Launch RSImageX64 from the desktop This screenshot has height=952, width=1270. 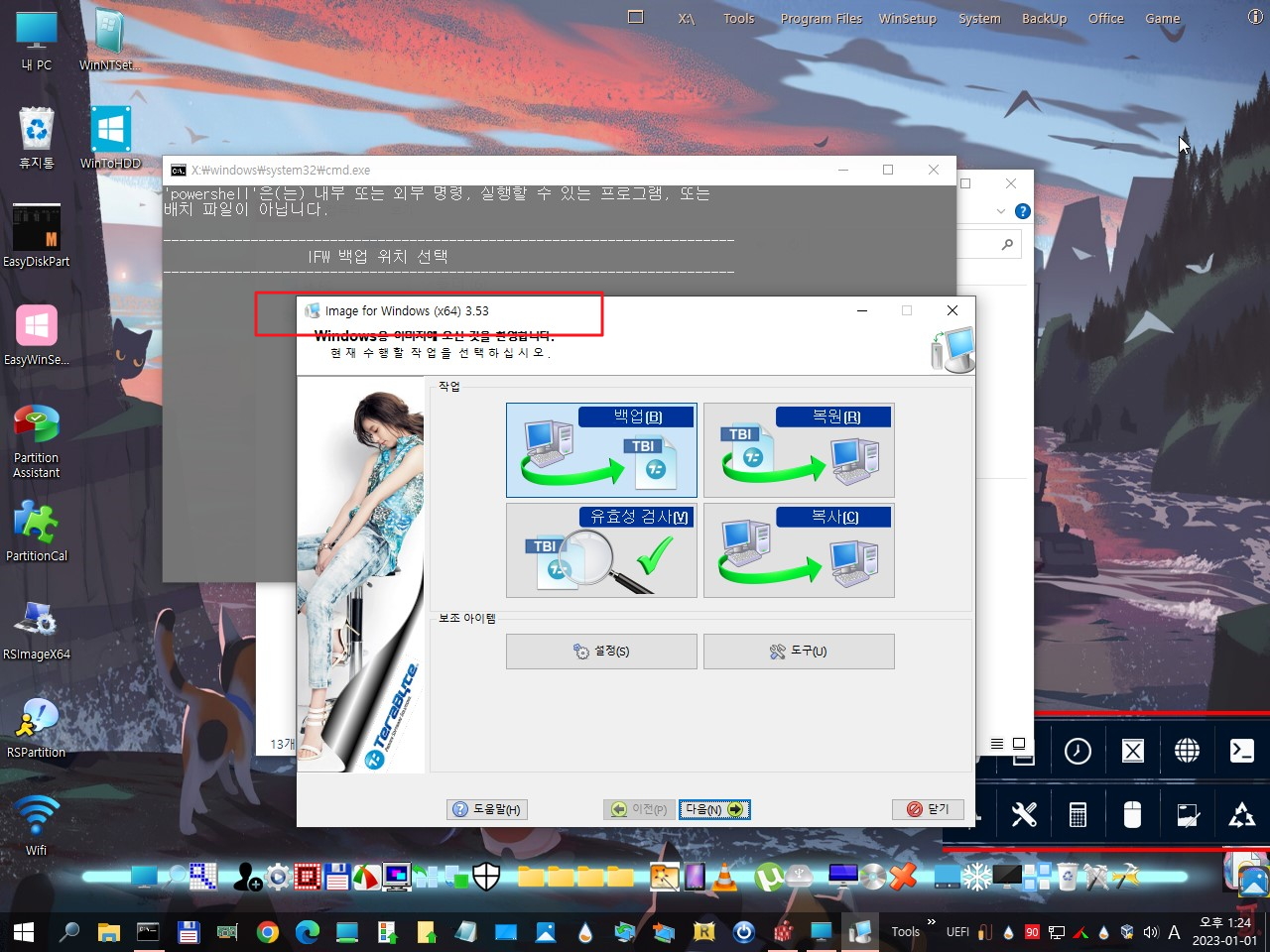point(37,629)
